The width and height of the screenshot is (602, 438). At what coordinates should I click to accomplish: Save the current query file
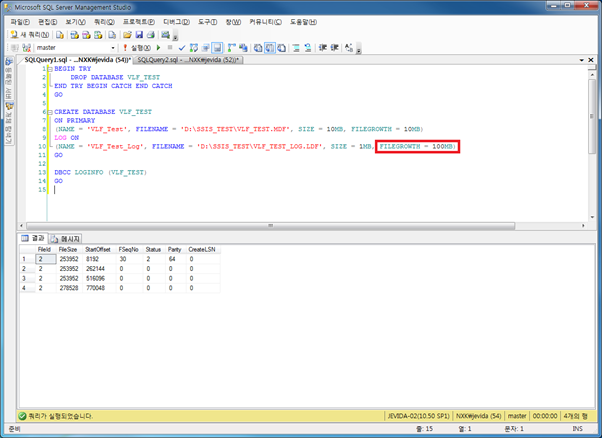[x=139, y=35]
